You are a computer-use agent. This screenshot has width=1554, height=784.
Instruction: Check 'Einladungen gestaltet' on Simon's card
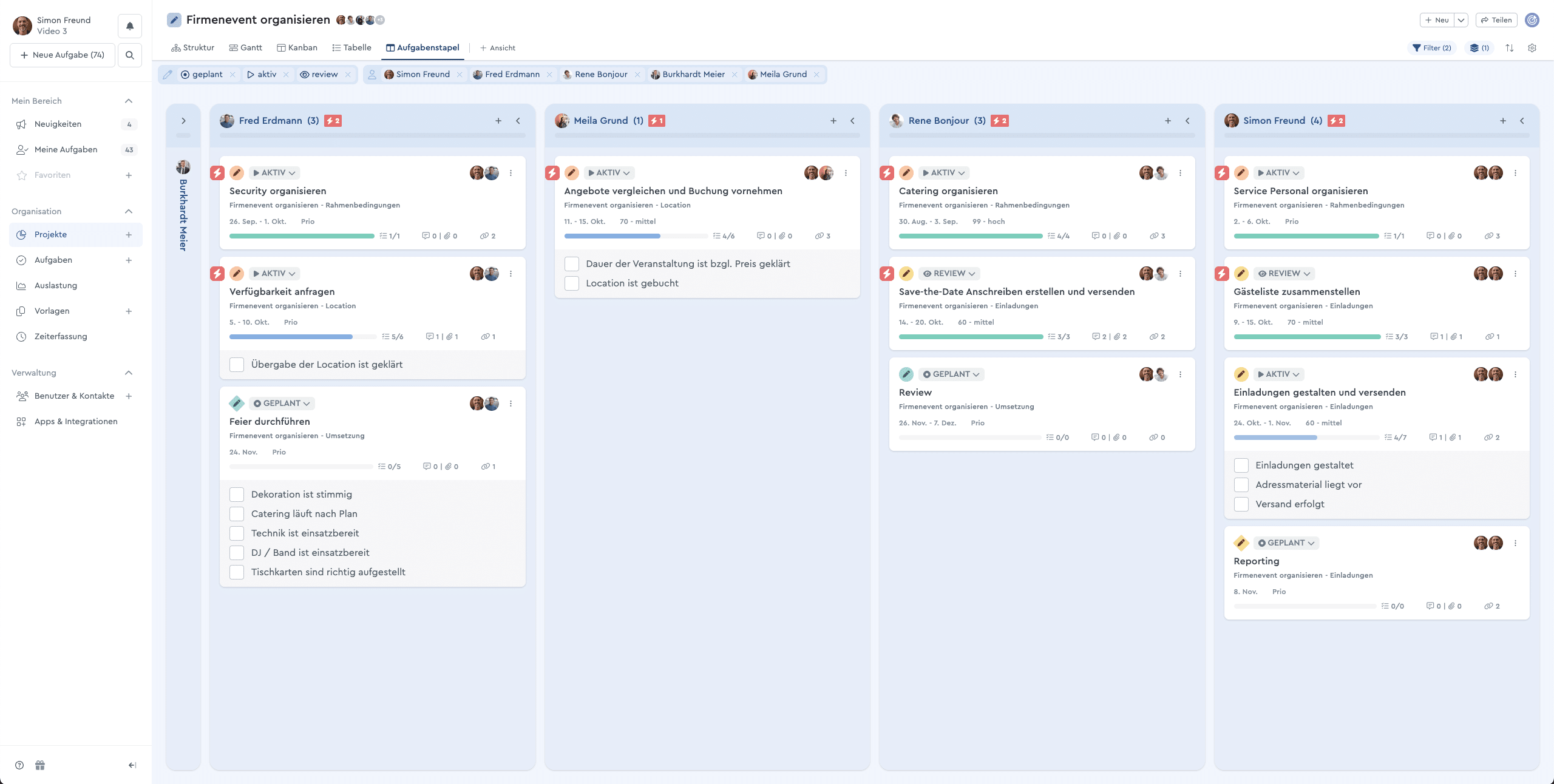[x=1241, y=465]
